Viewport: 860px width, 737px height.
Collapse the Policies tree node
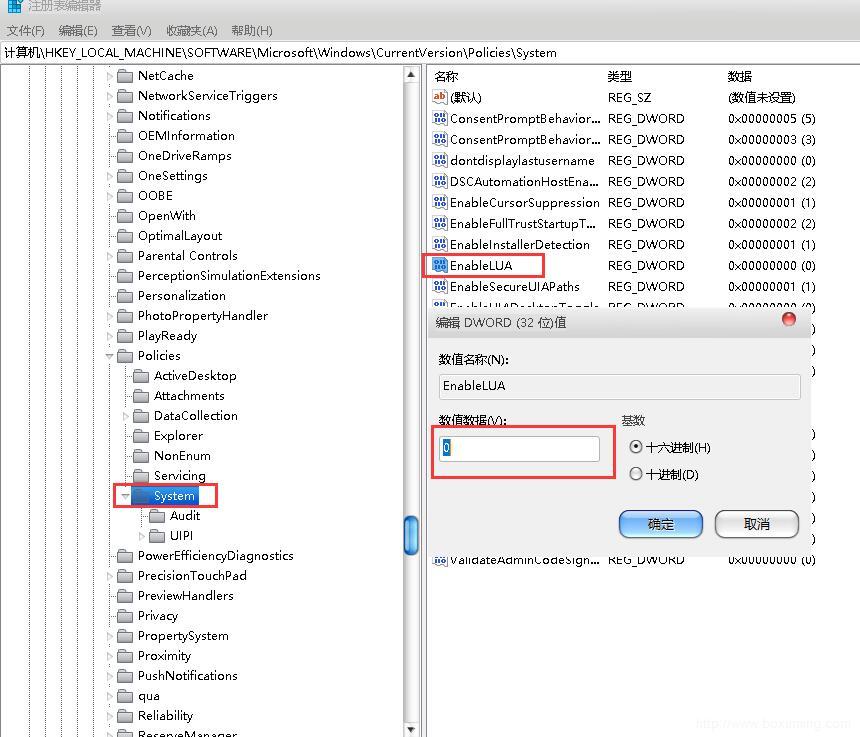pos(110,356)
